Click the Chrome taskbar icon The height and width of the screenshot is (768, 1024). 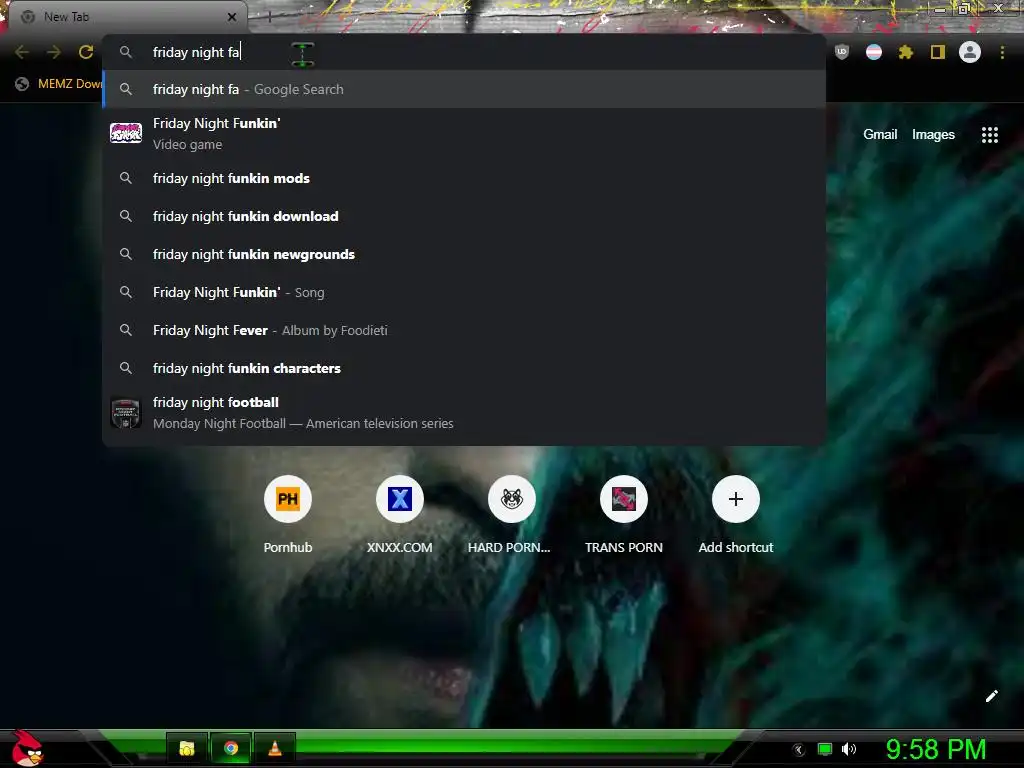pyautogui.click(x=231, y=748)
